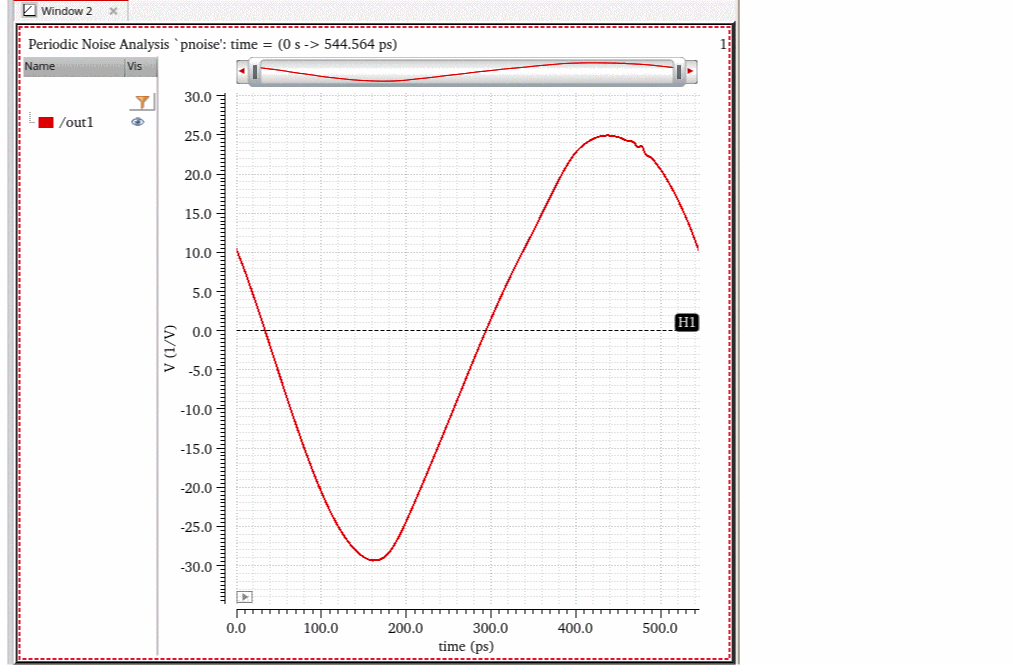1013x665 pixels.
Task: Click the 30.0 y-axis tick value
Action: pos(198,97)
